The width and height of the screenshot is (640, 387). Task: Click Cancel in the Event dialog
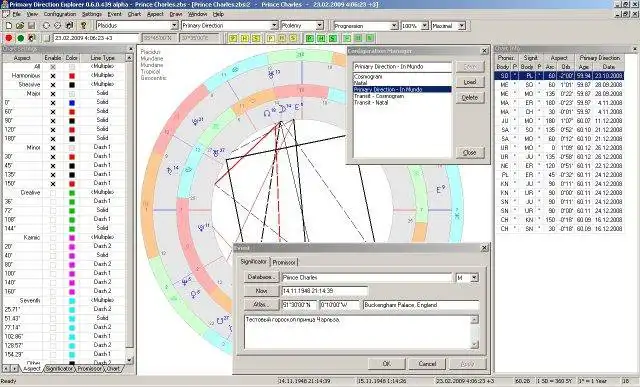coord(427,363)
